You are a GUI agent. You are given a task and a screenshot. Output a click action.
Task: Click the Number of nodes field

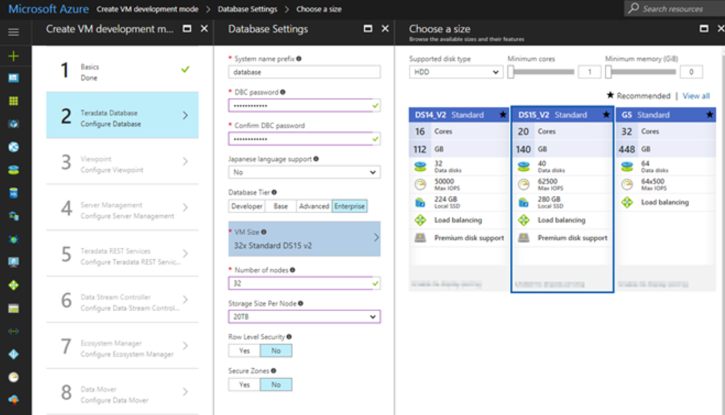pos(304,283)
